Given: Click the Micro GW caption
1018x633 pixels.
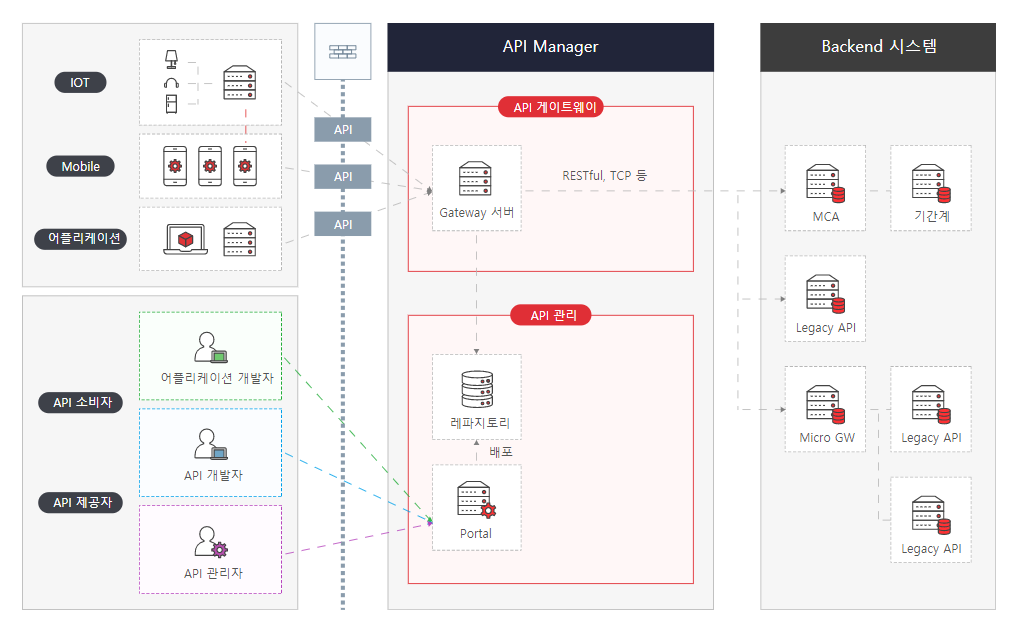Looking at the screenshot, I should tap(827, 438).
